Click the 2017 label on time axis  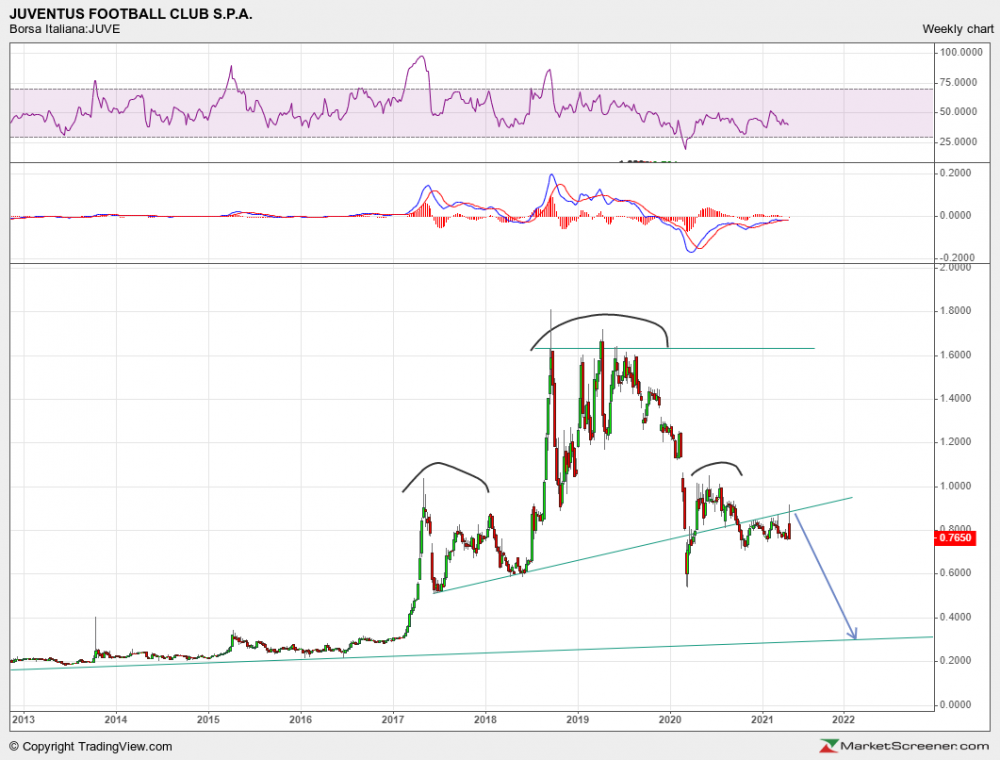[393, 720]
